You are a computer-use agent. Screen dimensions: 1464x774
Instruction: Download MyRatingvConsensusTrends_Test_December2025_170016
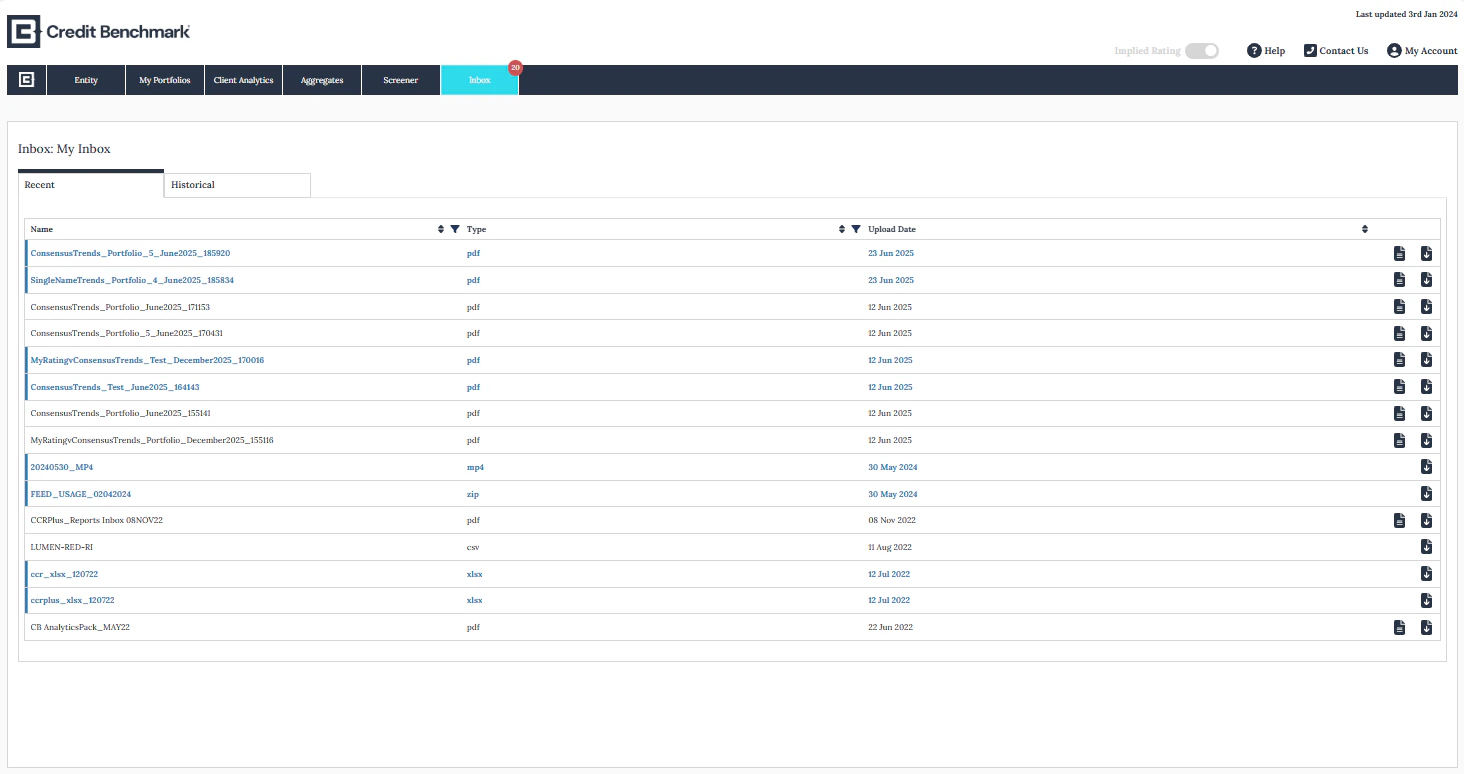[x=1427, y=360]
